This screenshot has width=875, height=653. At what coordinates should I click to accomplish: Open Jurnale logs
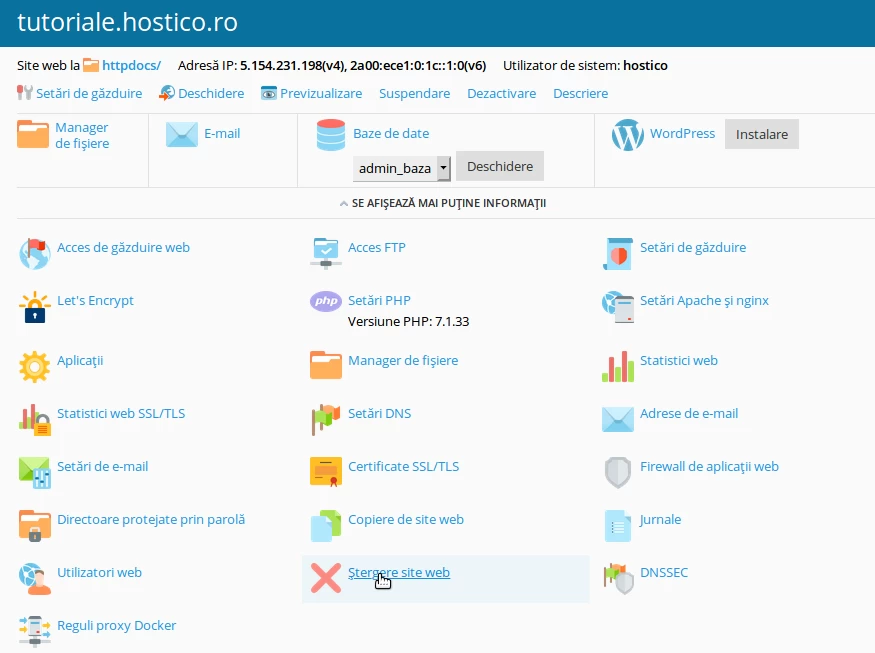click(658, 519)
